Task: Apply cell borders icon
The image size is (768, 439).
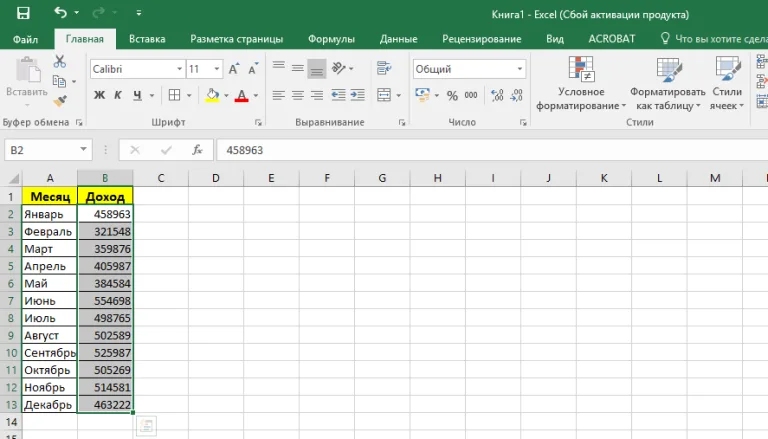Action: 174,95
